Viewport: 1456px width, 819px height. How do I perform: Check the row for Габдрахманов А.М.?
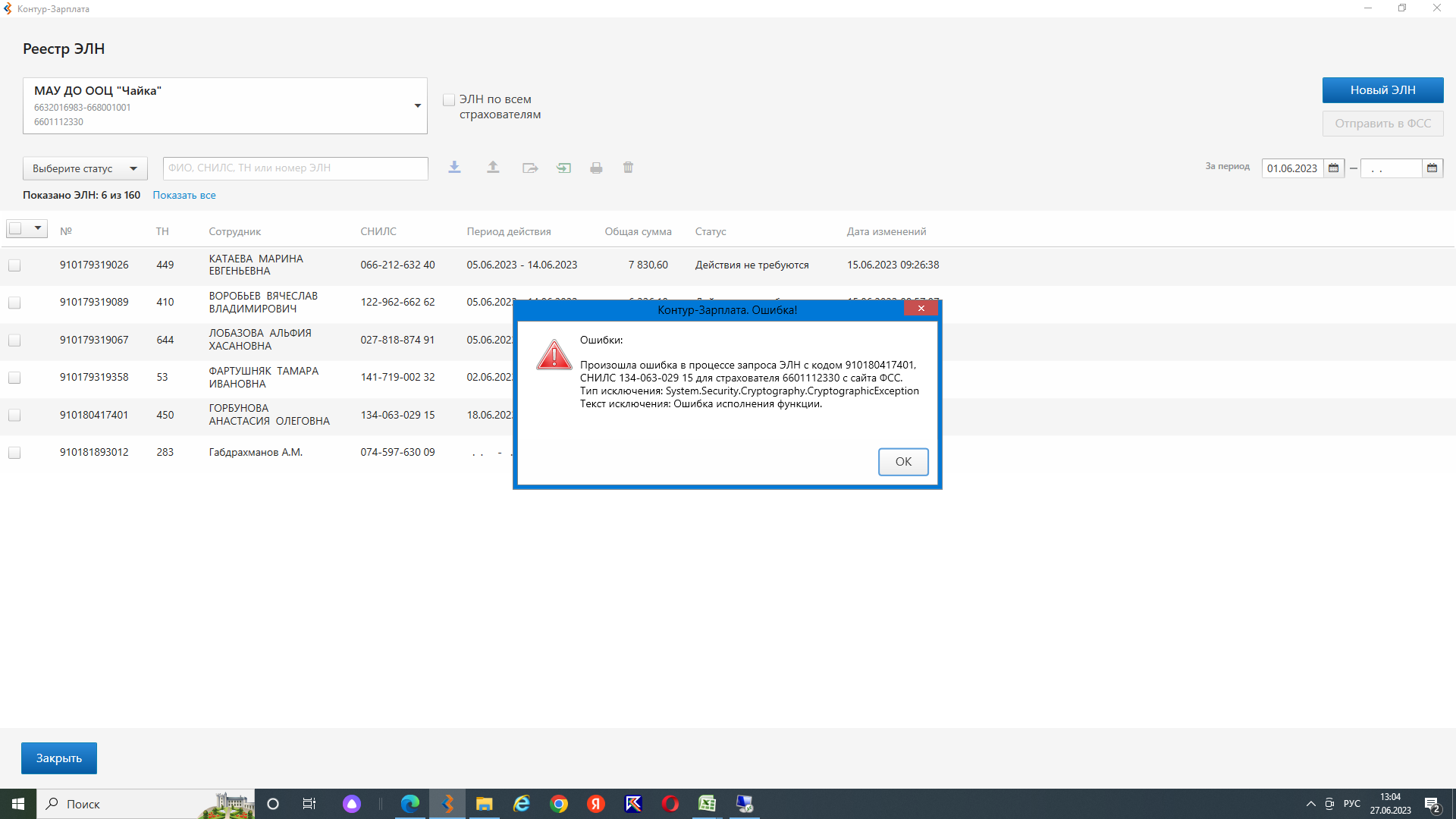14,453
